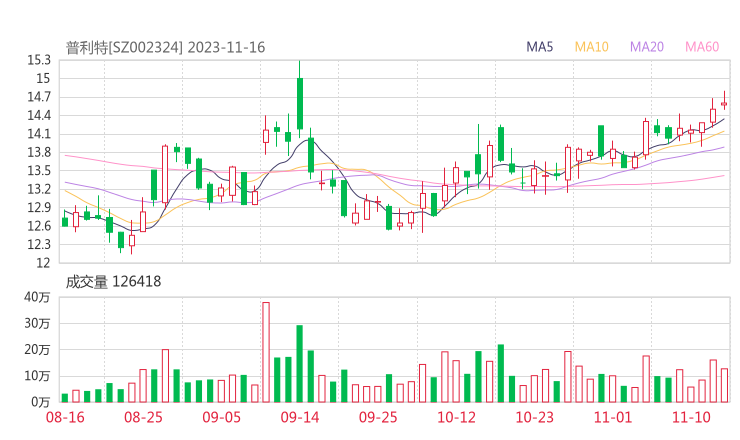740x440 pixels.
Task: Select the 10-23 date label
Action: tap(534, 417)
